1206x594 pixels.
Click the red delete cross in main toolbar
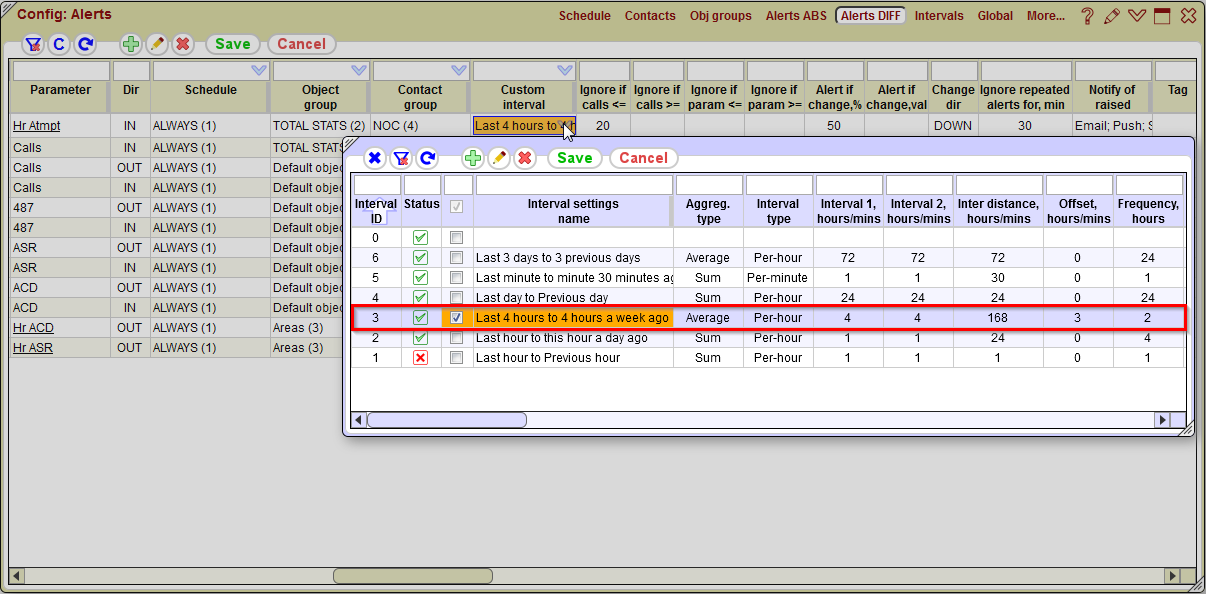pyautogui.click(x=183, y=43)
